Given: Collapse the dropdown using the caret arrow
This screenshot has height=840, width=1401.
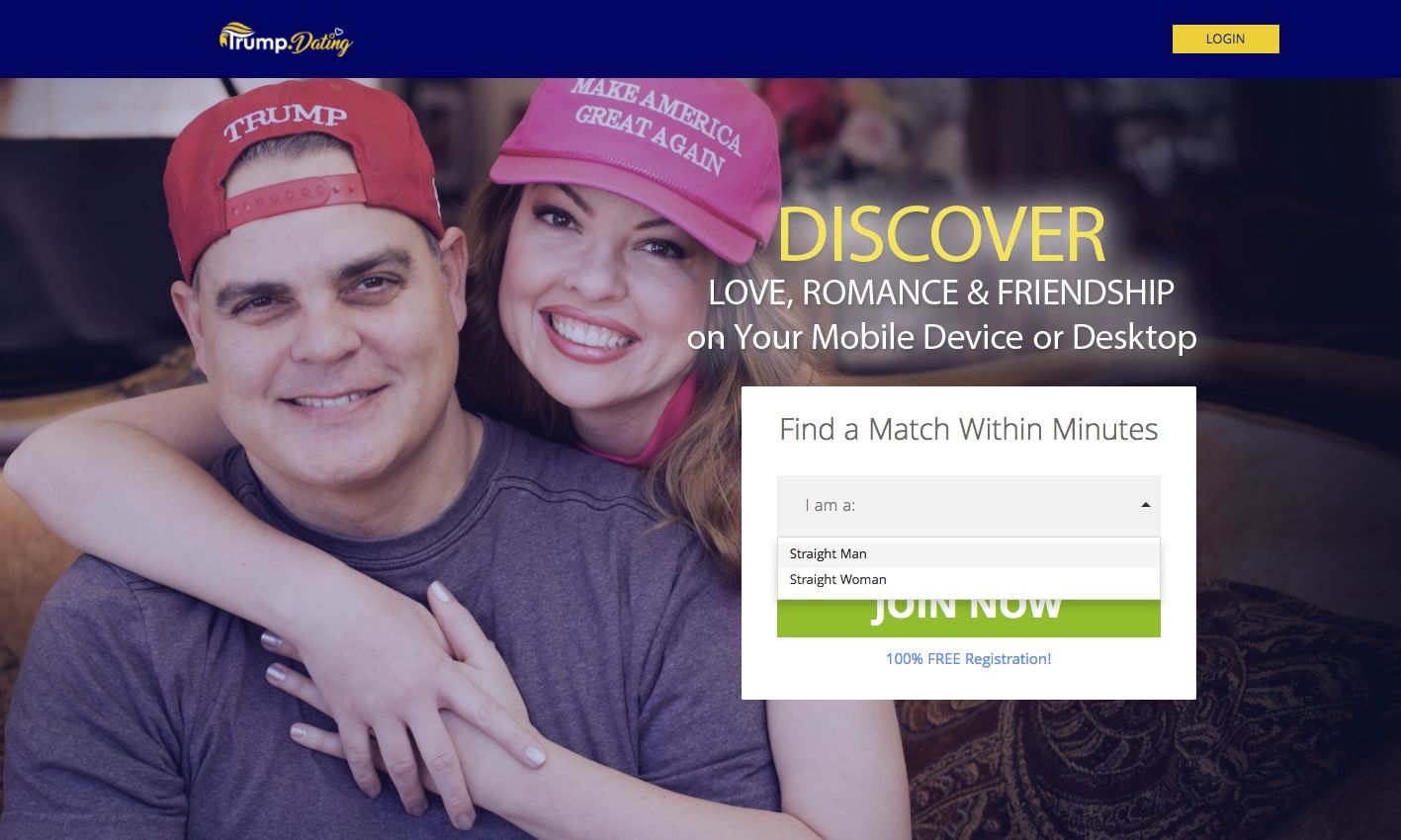Looking at the screenshot, I should pos(1145,505).
